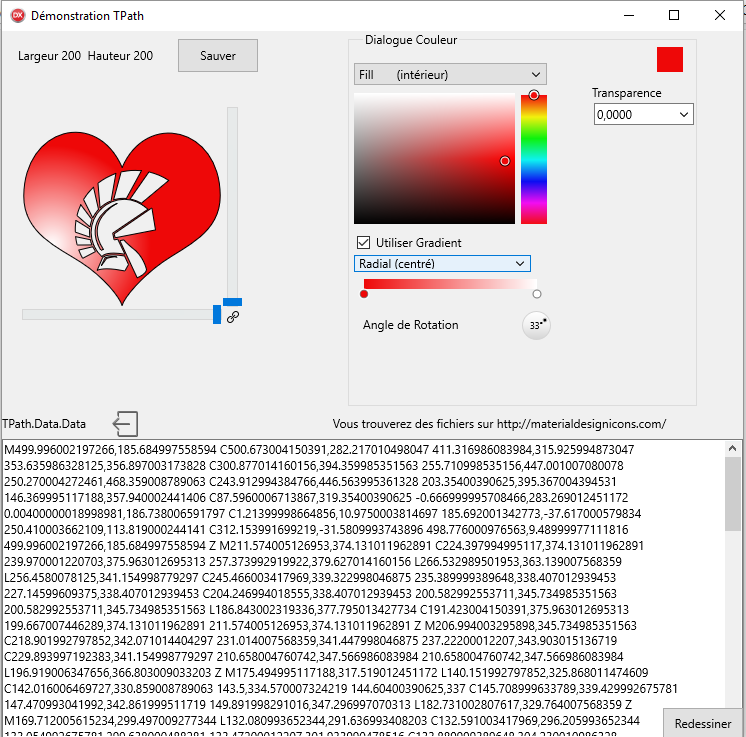Click the chain link icon between sliders
This screenshot has width=746, height=737.
coord(233,317)
